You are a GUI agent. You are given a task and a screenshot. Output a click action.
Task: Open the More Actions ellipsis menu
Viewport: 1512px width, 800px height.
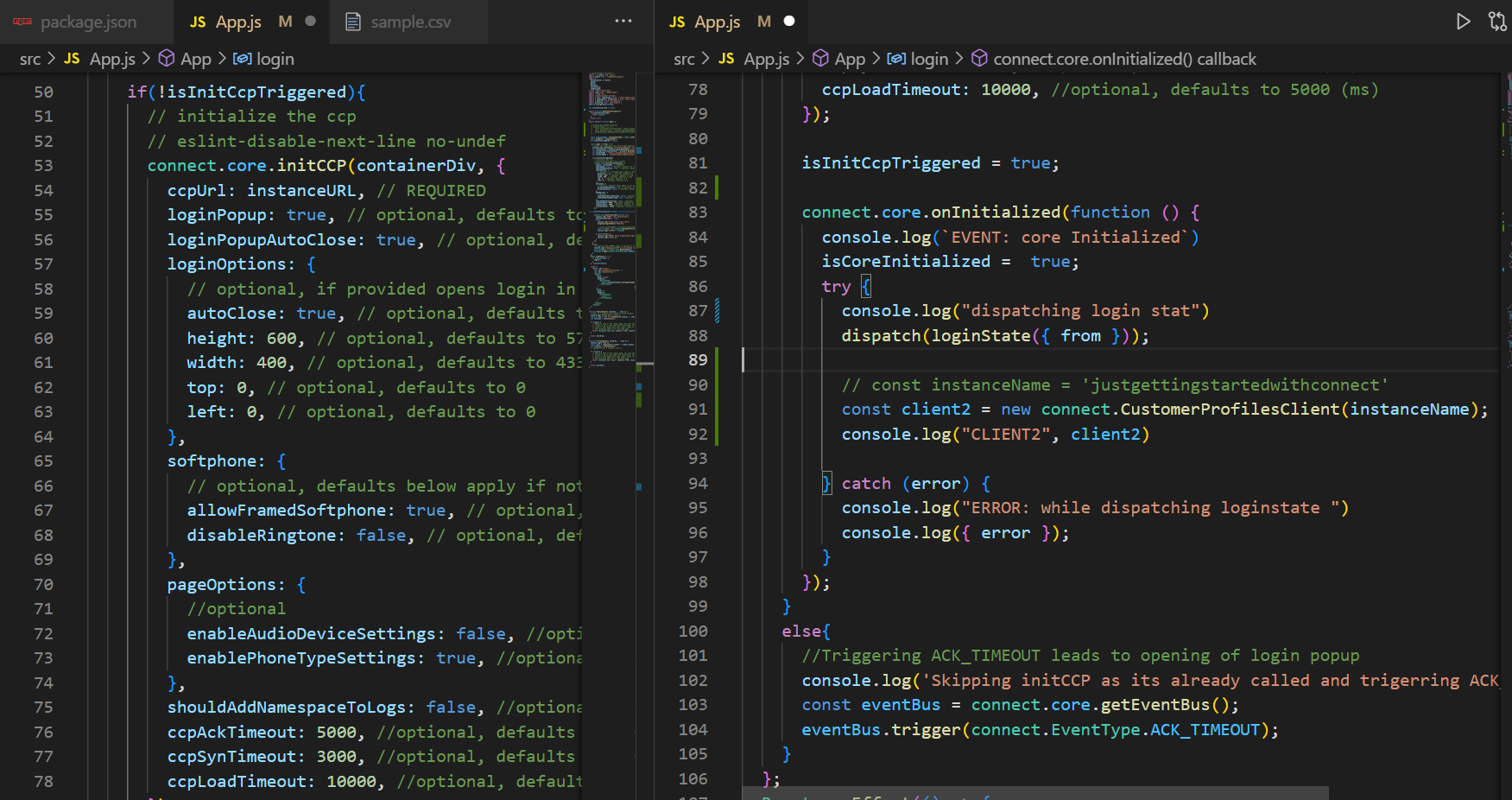[x=623, y=21]
